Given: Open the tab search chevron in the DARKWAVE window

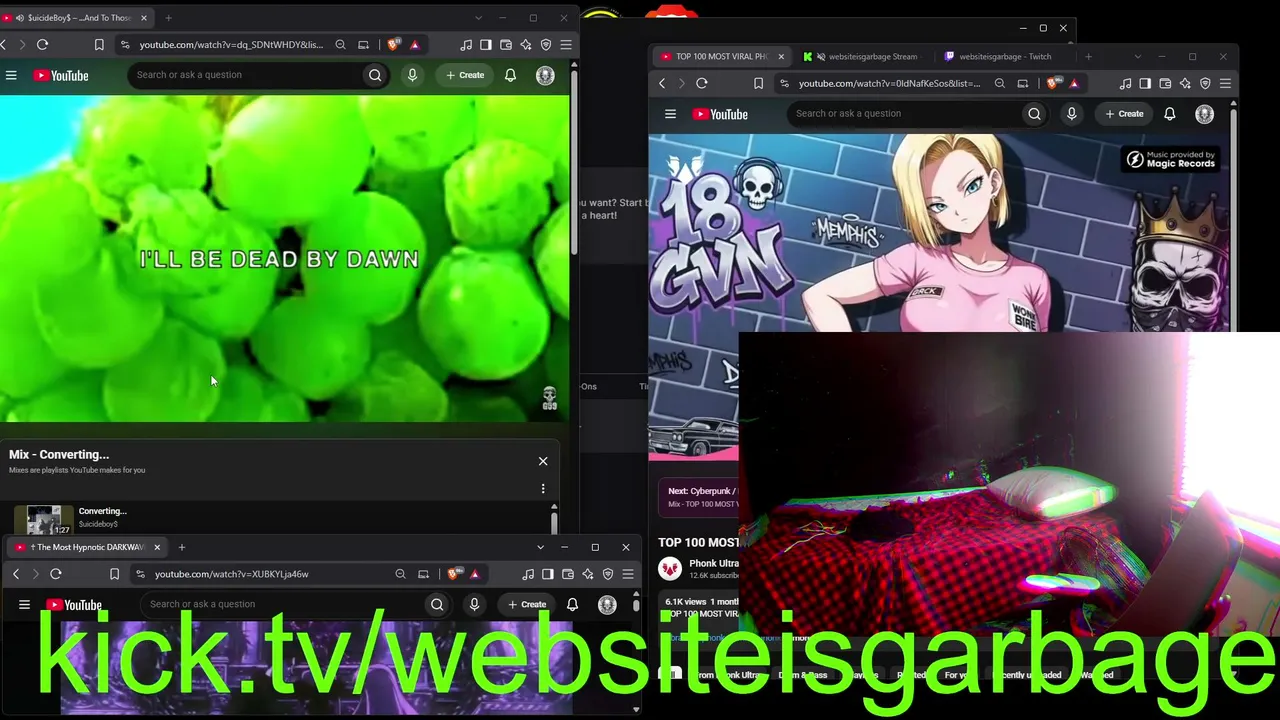Looking at the screenshot, I should 540,548.
